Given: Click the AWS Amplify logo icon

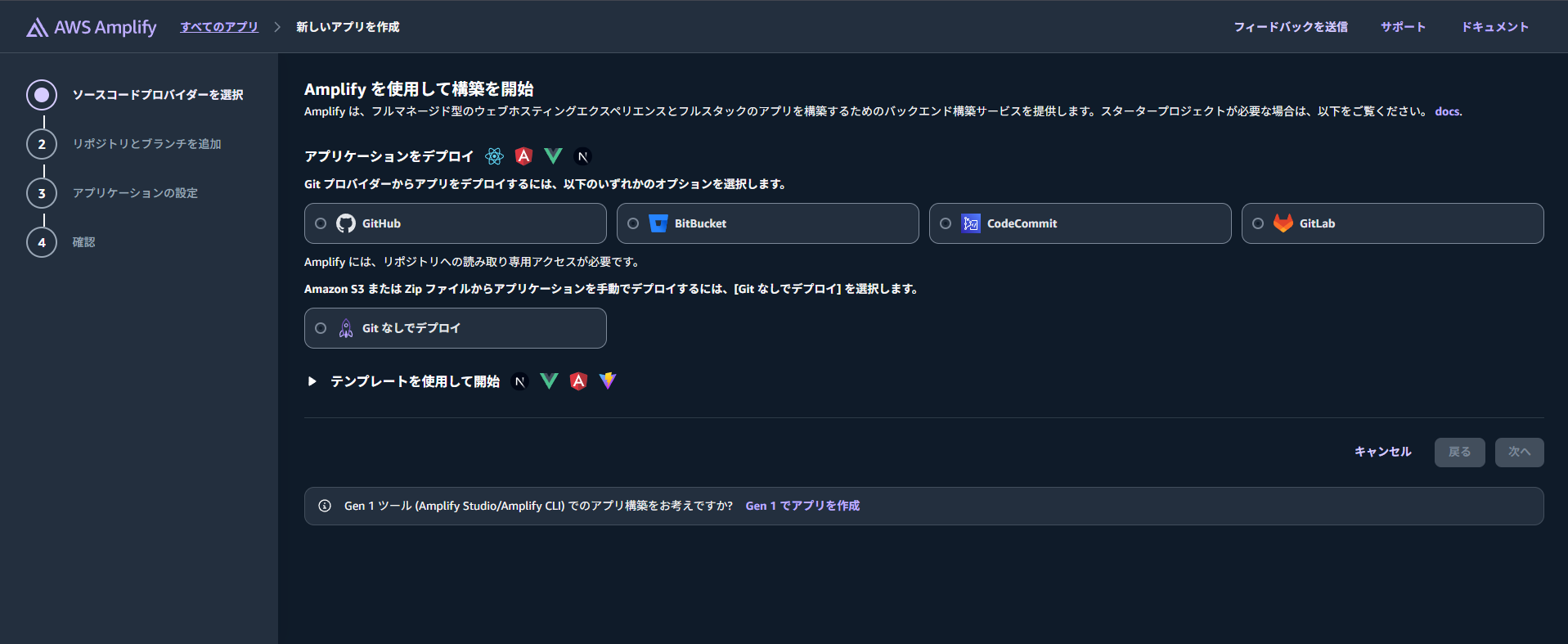Looking at the screenshot, I should click(x=37, y=28).
